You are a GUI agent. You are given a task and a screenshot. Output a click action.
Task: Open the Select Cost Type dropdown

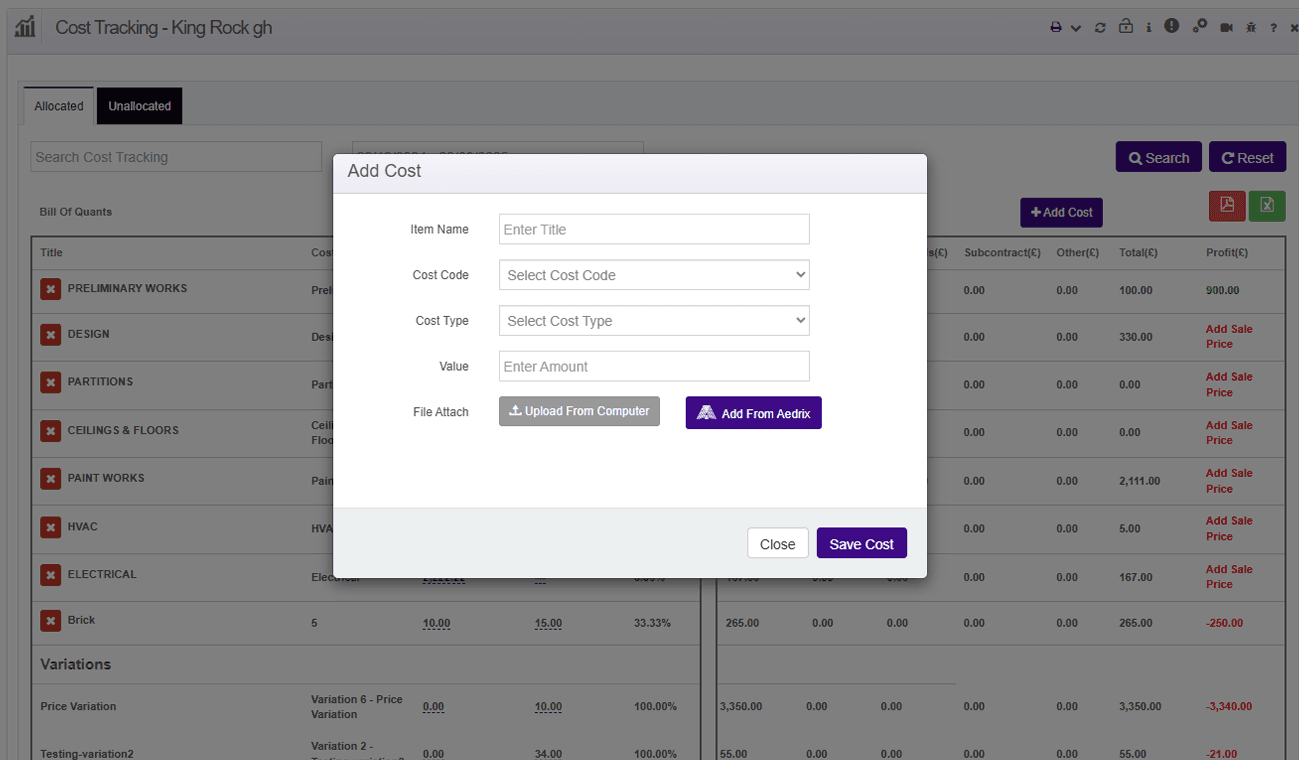pos(654,321)
